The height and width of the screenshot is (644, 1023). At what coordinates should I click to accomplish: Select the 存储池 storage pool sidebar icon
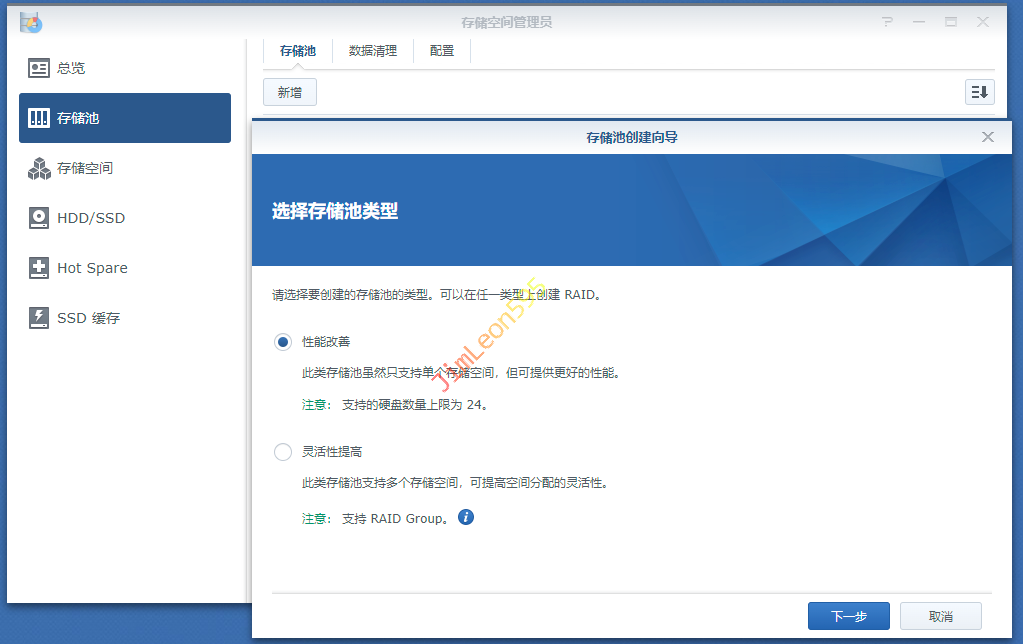tap(39, 118)
